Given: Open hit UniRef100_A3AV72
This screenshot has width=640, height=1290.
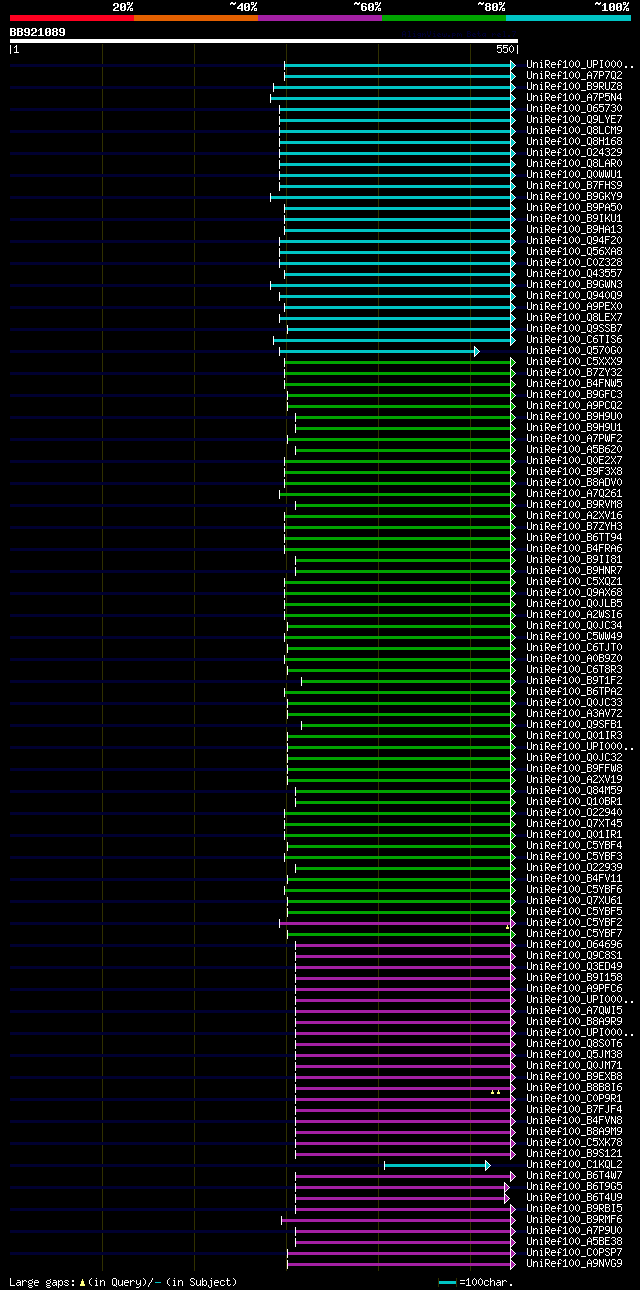Looking at the screenshot, I should (x=574, y=713).
